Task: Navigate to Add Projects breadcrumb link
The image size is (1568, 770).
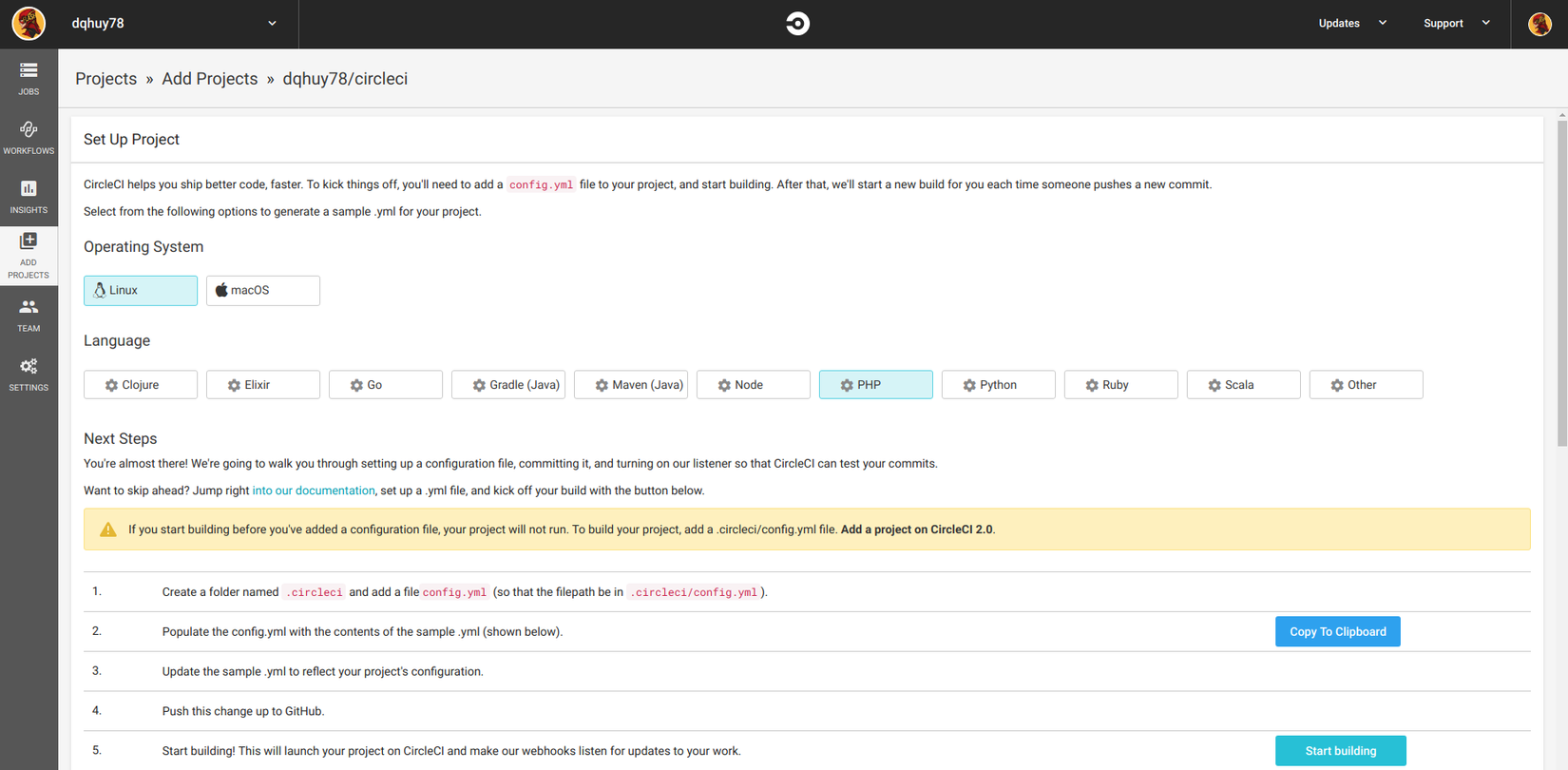Action: click(x=209, y=79)
